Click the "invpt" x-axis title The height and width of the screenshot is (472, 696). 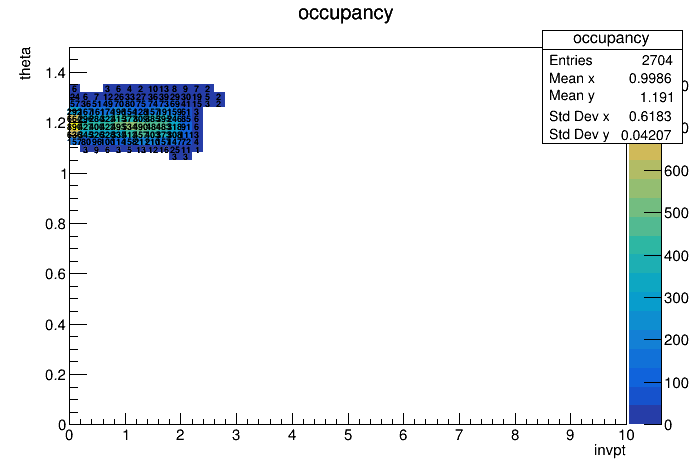(610, 450)
